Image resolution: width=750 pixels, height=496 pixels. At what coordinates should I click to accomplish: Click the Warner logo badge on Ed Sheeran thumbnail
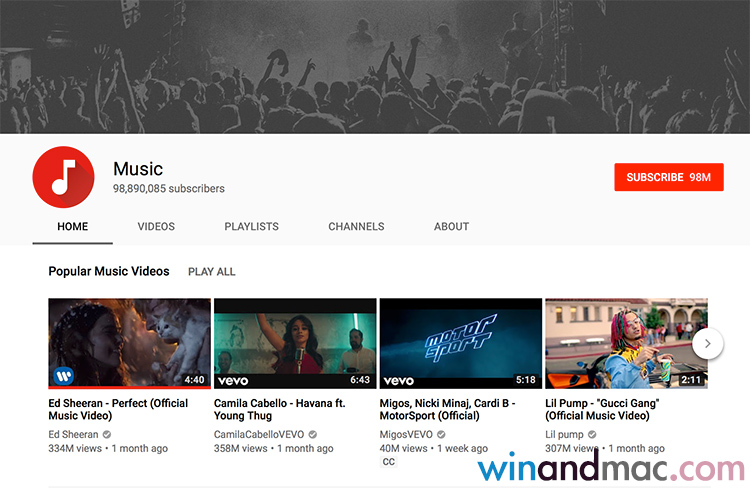click(63, 376)
